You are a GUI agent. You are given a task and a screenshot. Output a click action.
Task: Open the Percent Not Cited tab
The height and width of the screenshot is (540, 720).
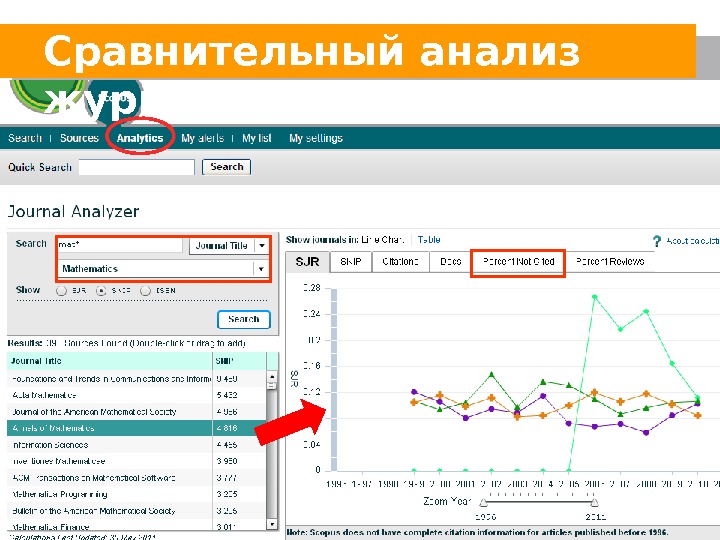point(518,262)
